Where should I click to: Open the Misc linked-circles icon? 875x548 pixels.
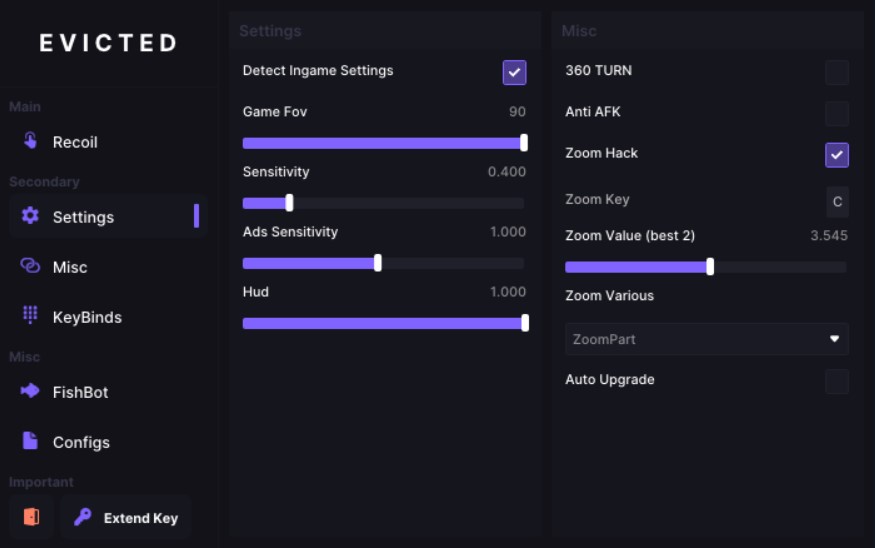coord(30,266)
